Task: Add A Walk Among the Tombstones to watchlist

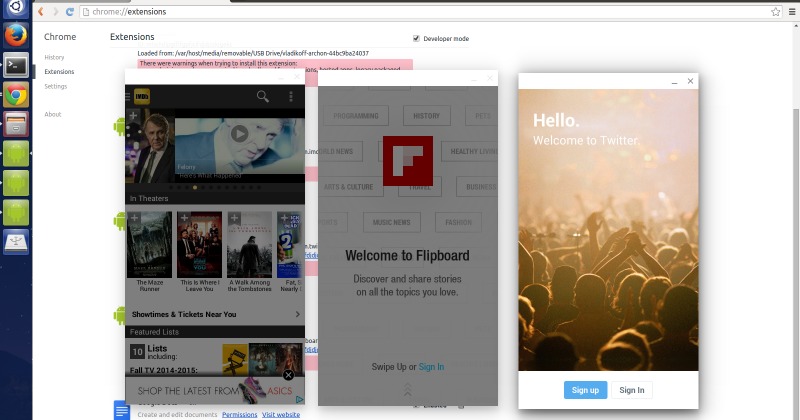Action: (234, 218)
